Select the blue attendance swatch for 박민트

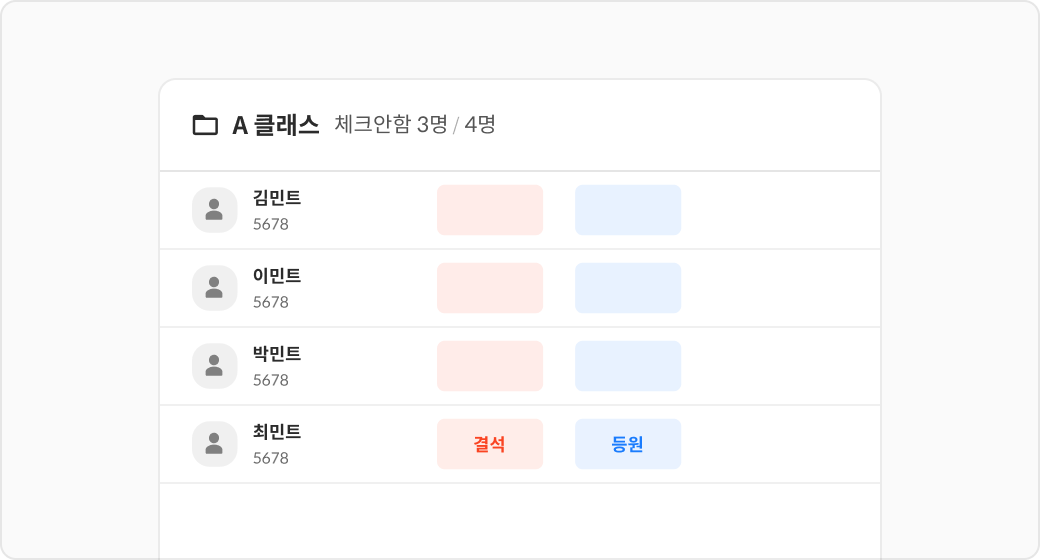628,366
